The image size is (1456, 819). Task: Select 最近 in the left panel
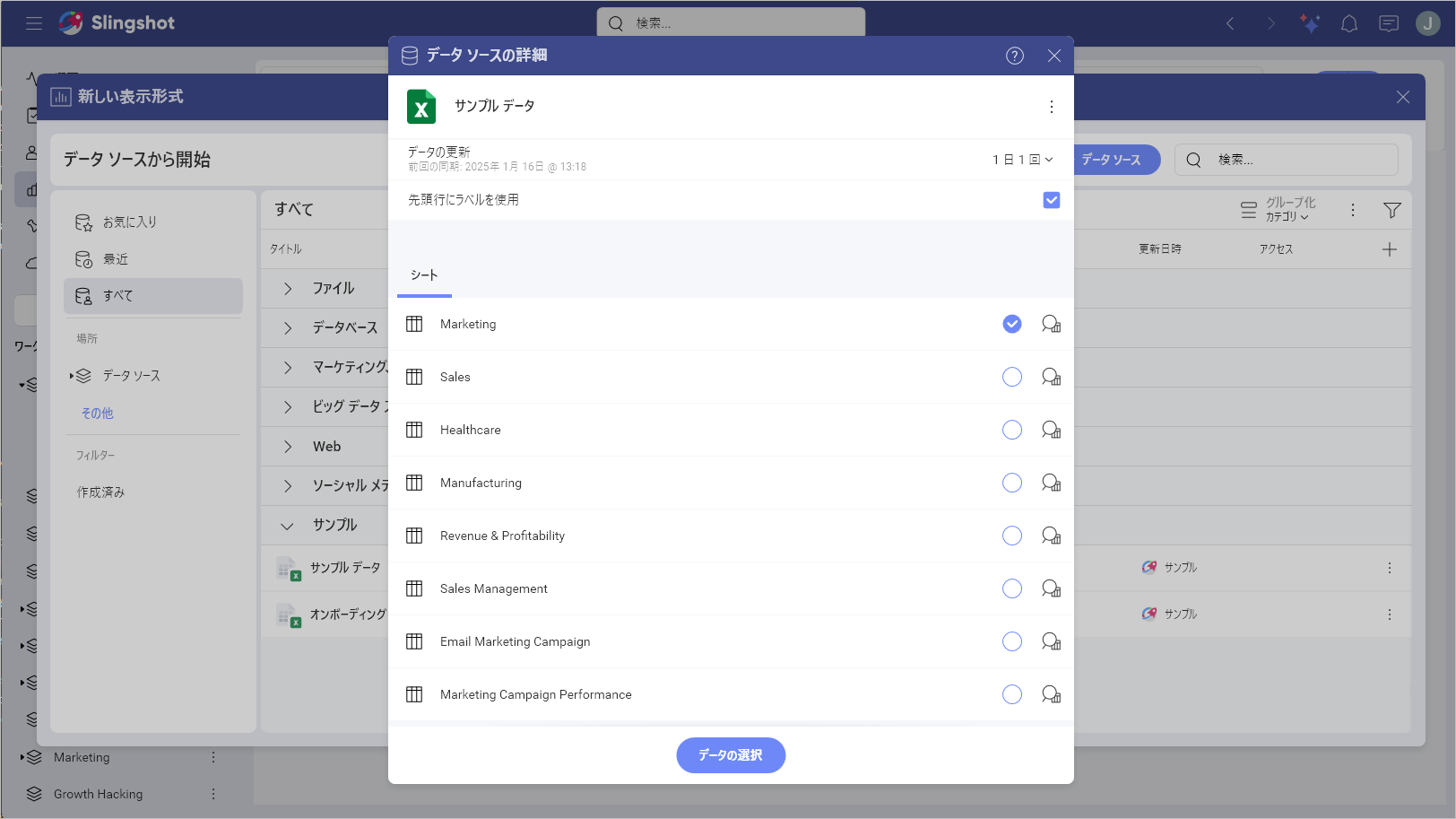153,258
